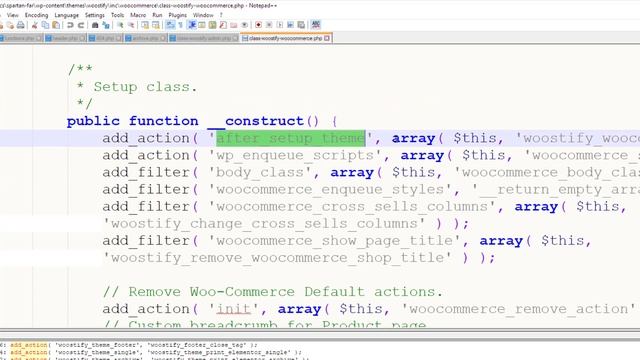Close the class-woostify-woocommerce.php tab

[x=327, y=38]
